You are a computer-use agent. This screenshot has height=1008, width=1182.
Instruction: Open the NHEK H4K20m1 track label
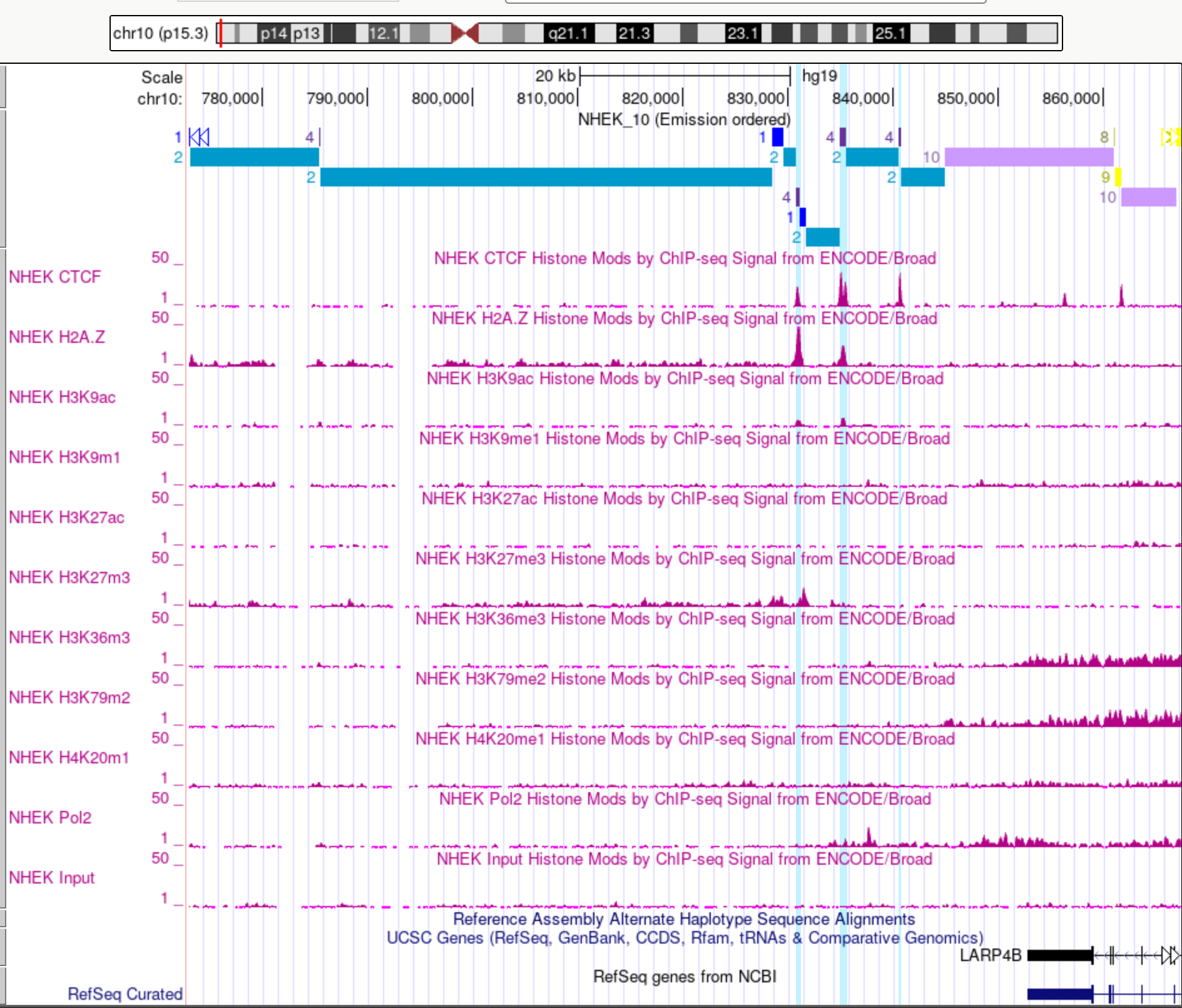pyautogui.click(x=69, y=758)
